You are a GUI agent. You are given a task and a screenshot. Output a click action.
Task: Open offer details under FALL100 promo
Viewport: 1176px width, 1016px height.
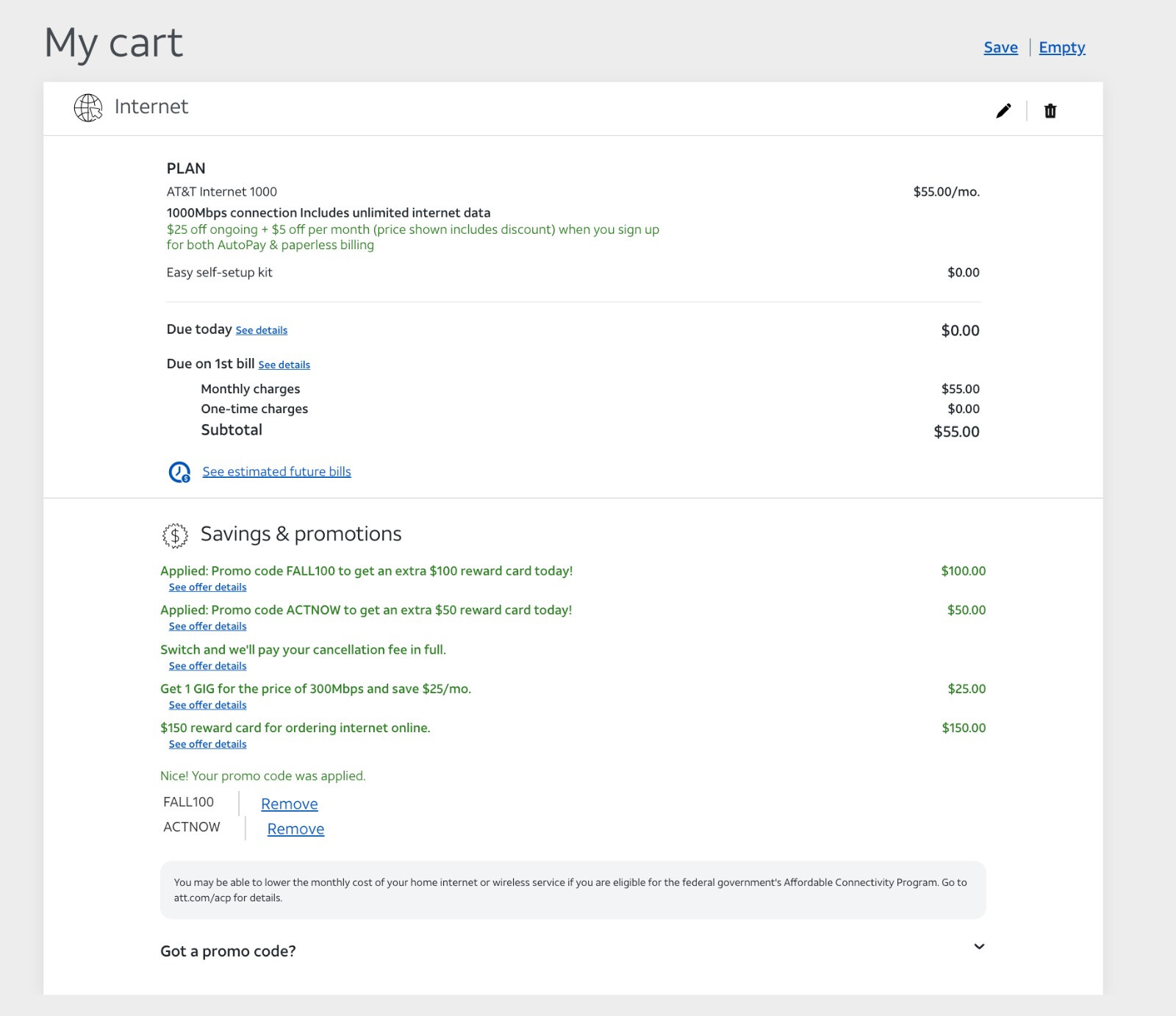(x=207, y=587)
